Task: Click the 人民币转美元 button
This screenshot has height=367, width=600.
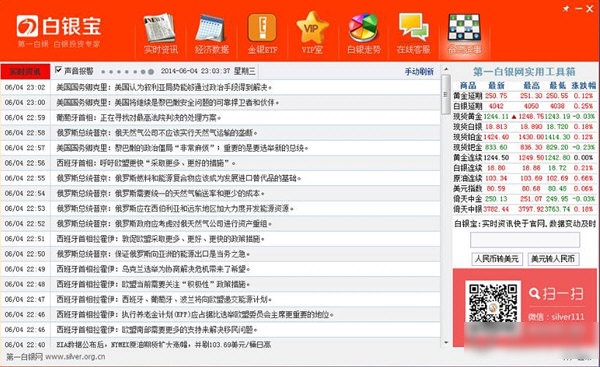Action: click(x=497, y=259)
